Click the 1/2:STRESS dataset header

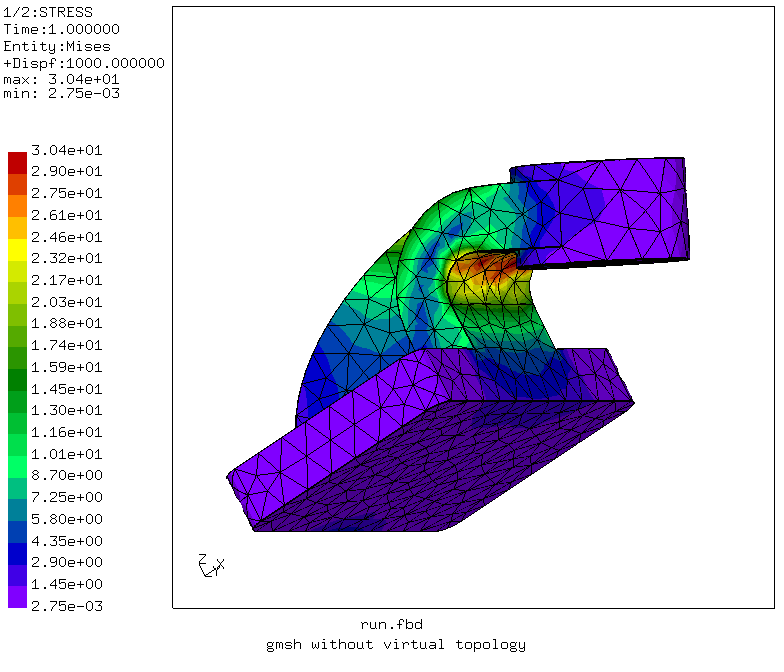[48, 12]
